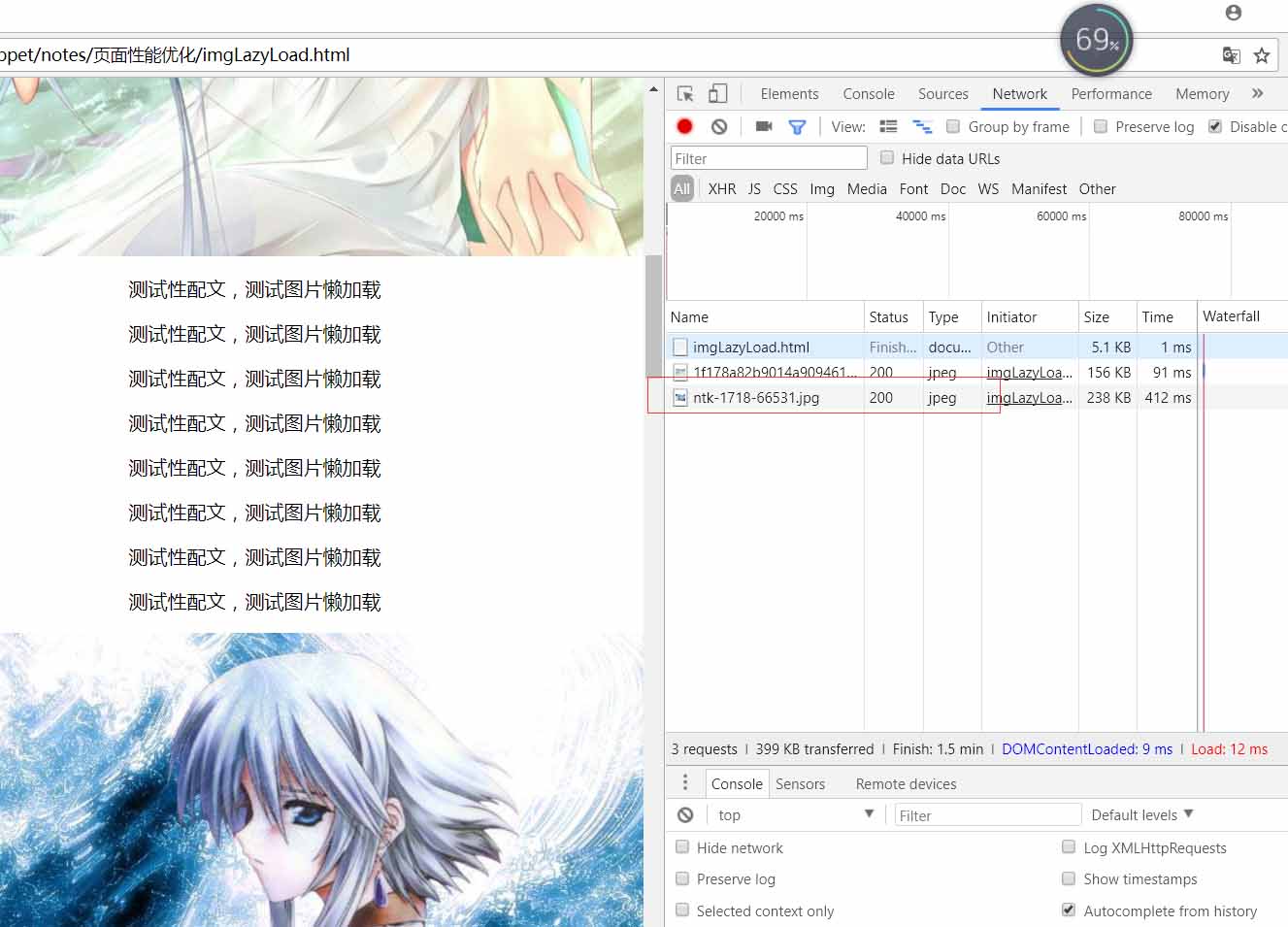Filter requests by Font type
The width and height of the screenshot is (1288, 927).
click(913, 189)
